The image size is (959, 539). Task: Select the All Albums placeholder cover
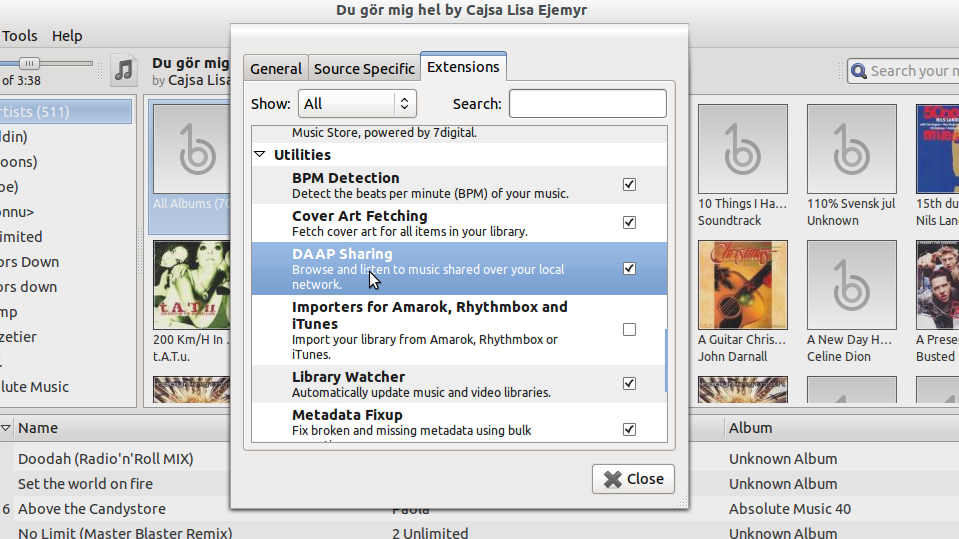click(192, 149)
